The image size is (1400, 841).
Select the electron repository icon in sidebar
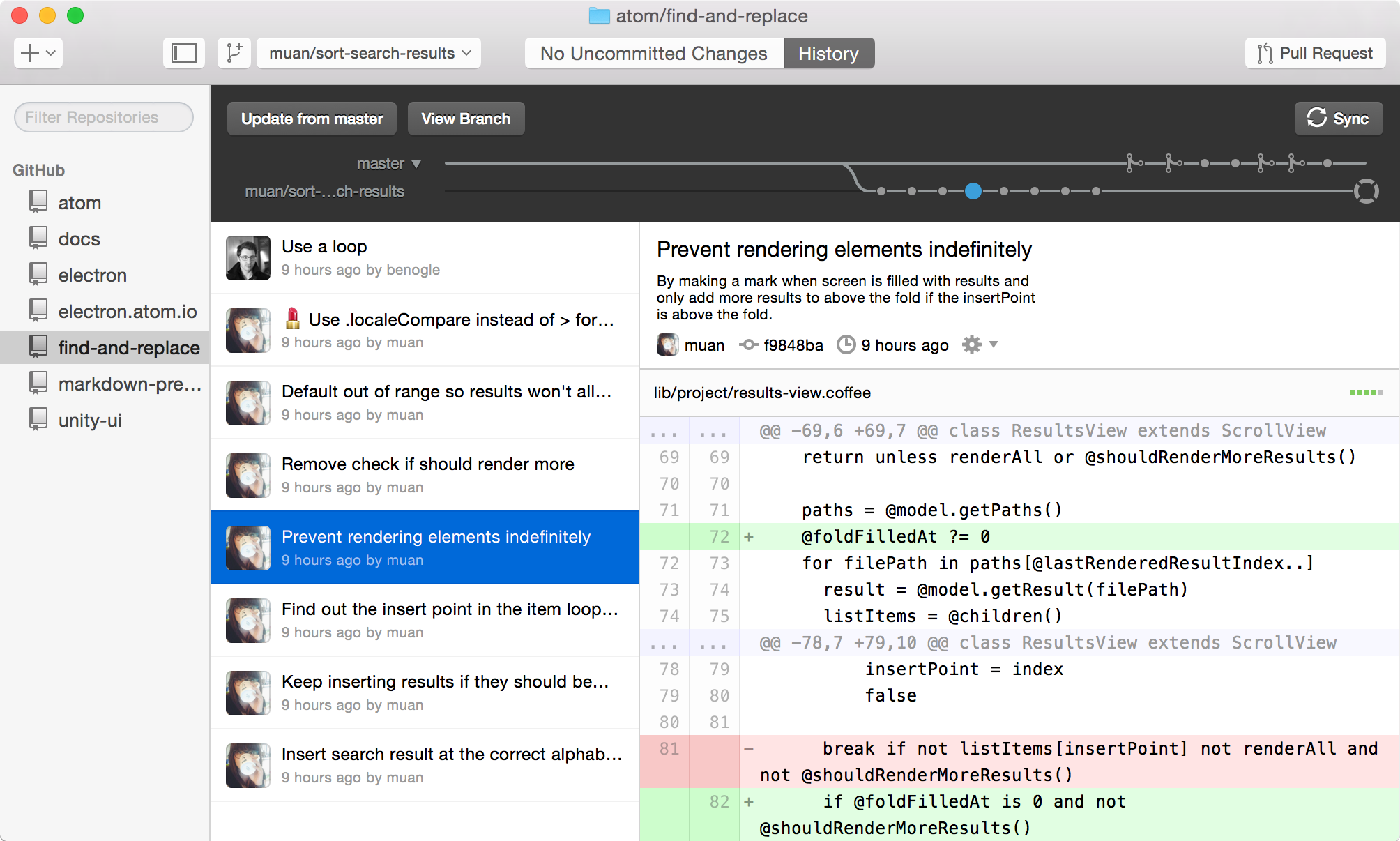(x=38, y=273)
